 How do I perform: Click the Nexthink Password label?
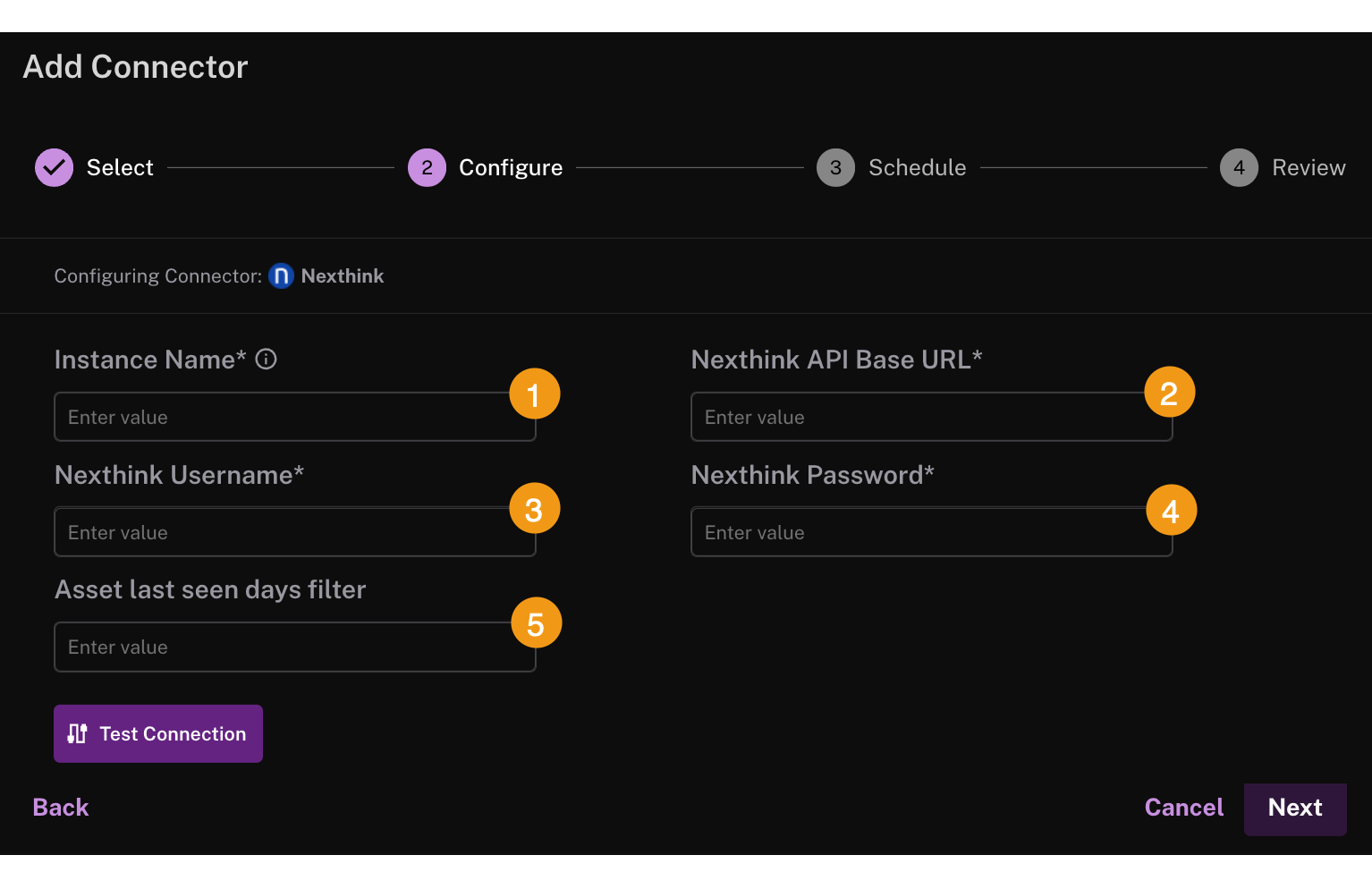813,475
